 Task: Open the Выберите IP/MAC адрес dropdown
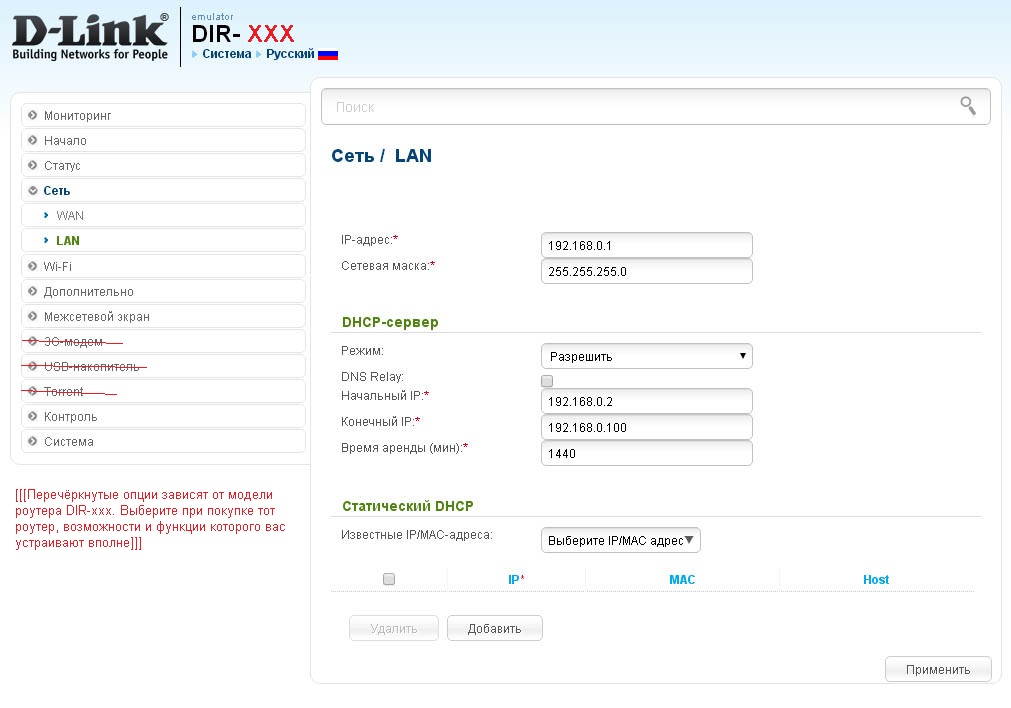620,540
